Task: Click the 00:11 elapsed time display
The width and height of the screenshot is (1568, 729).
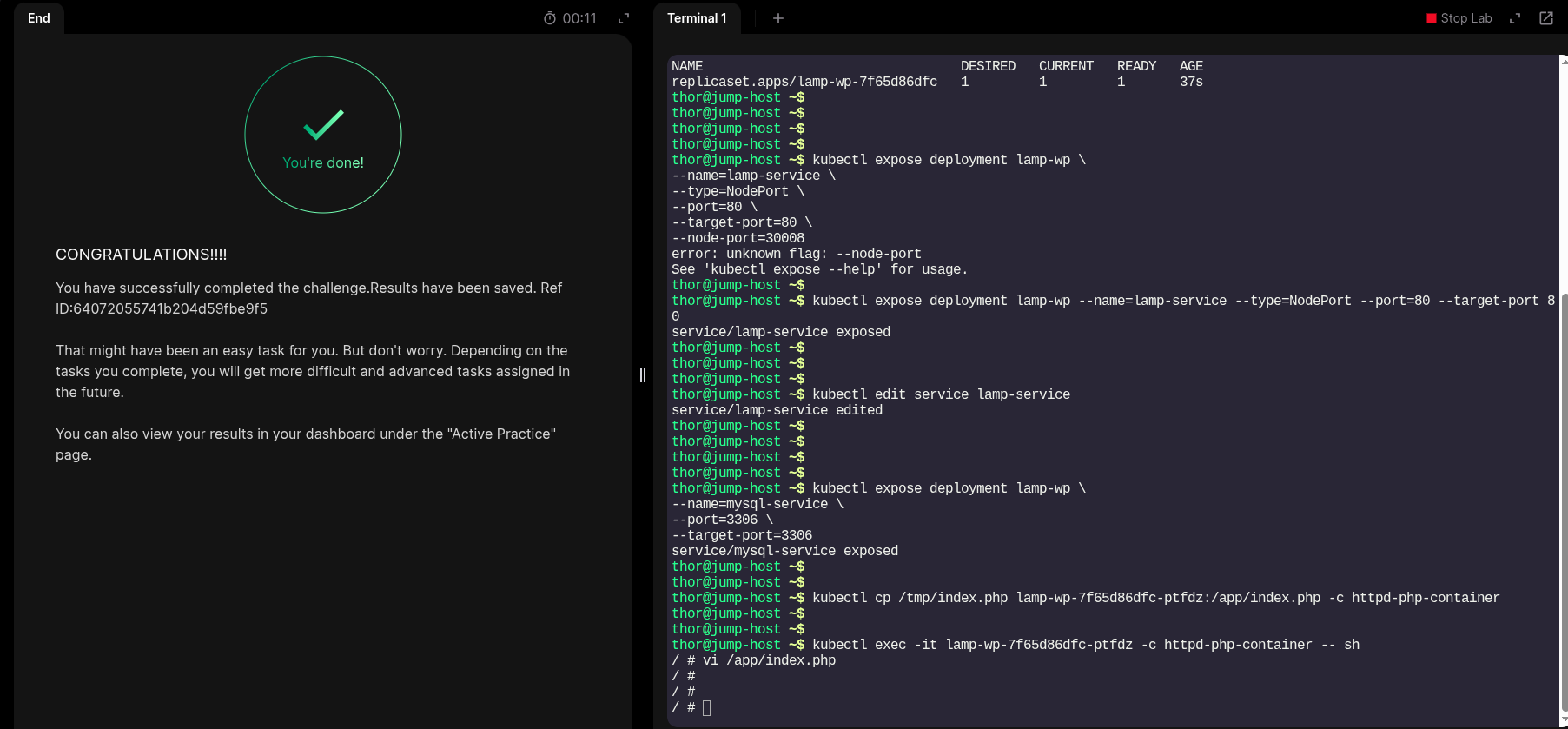Action: 579,18
